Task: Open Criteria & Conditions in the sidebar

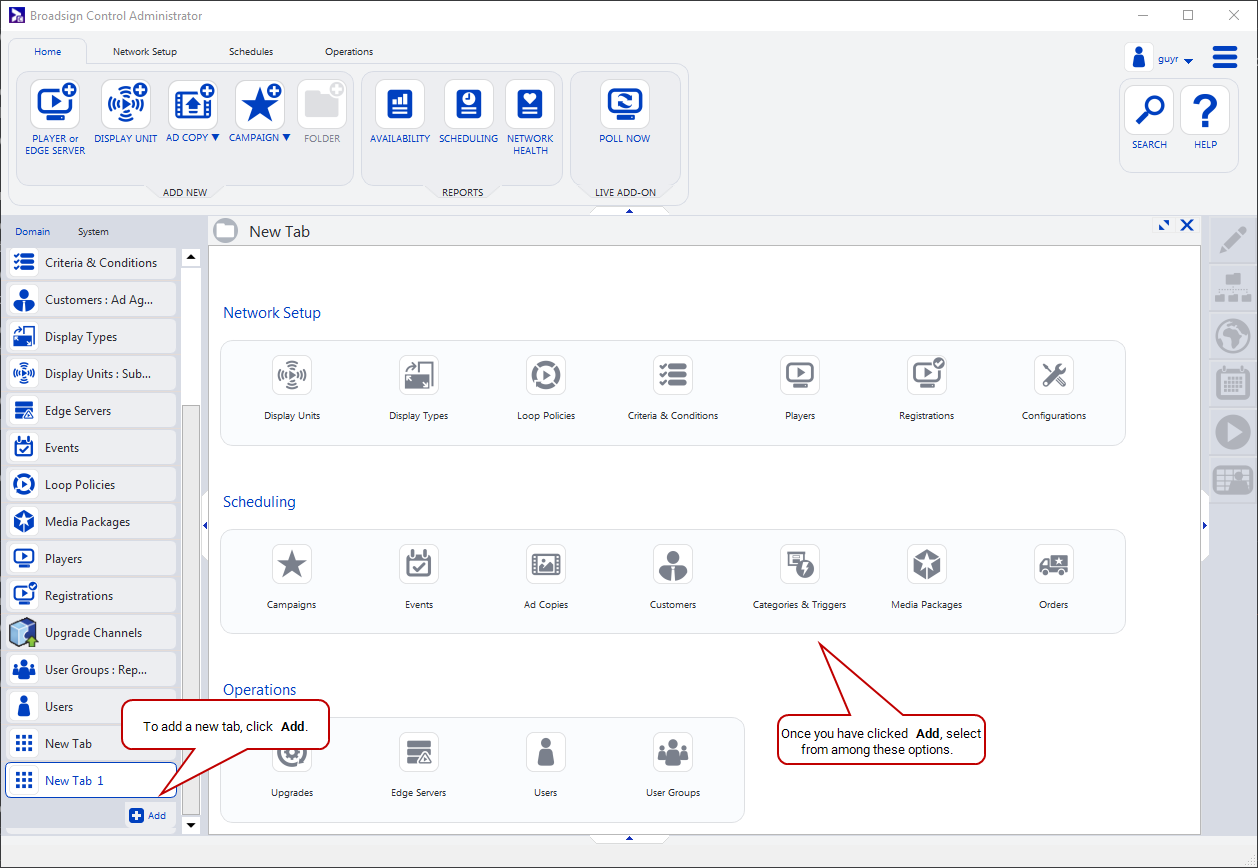Action: (x=91, y=263)
